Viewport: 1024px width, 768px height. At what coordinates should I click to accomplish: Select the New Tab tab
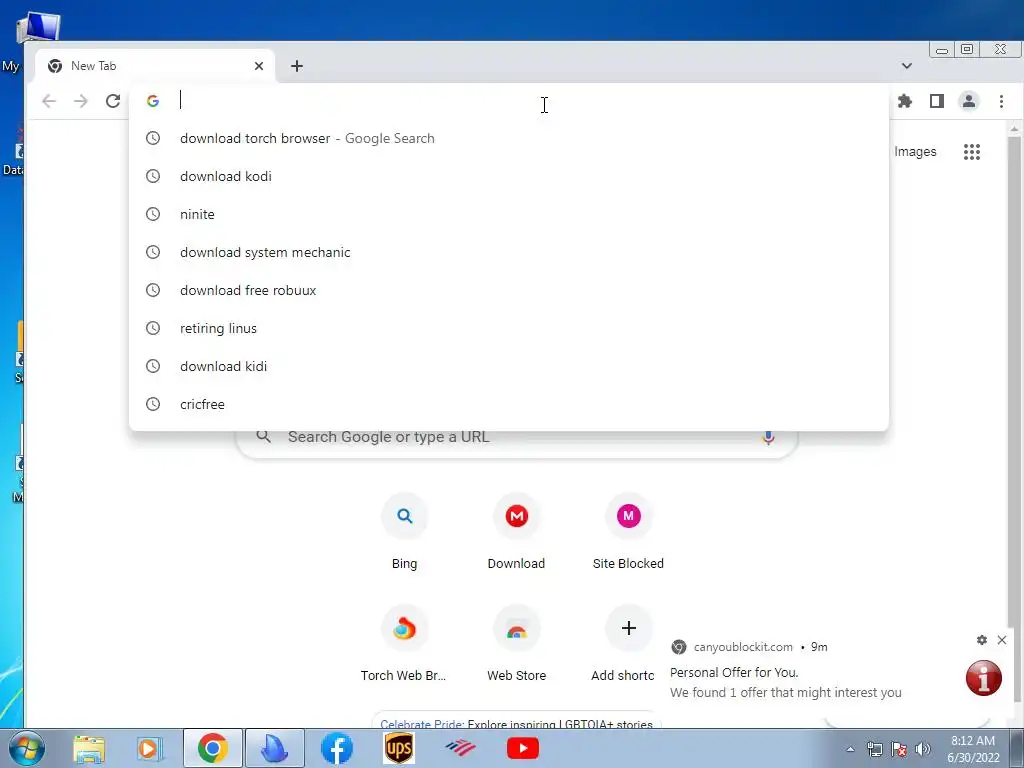coord(154,66)
